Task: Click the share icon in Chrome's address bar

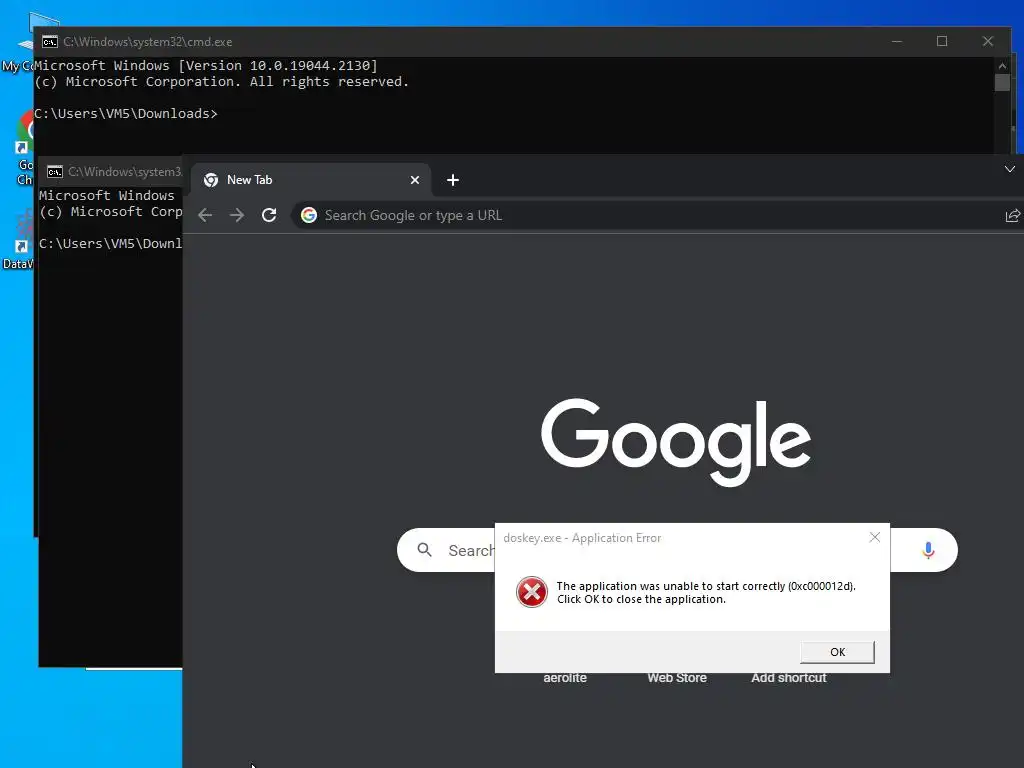Action: click(x=1012, y=216)
